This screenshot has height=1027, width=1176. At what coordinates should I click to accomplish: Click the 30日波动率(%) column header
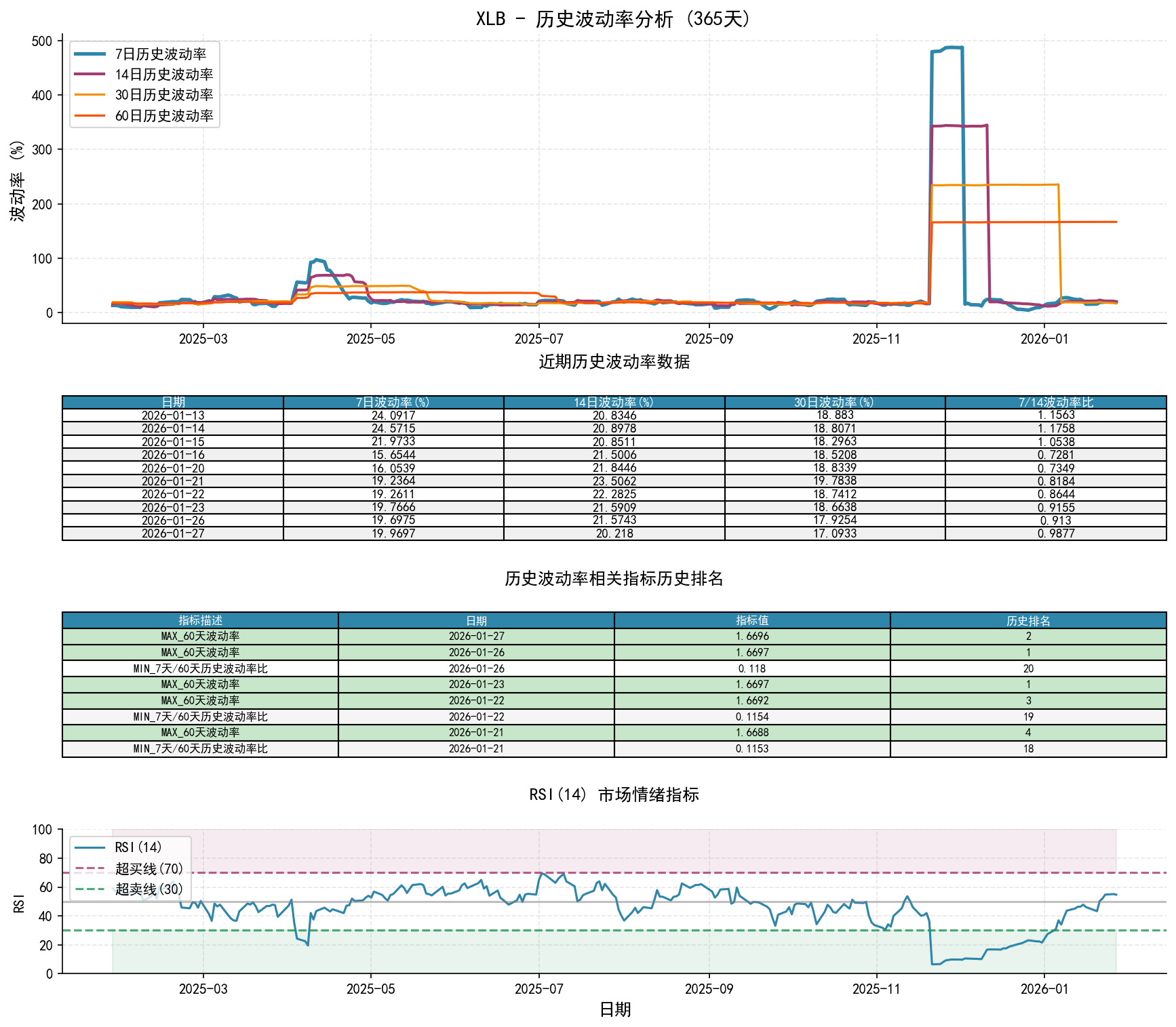pyautogui.click(x=834, y=403)
